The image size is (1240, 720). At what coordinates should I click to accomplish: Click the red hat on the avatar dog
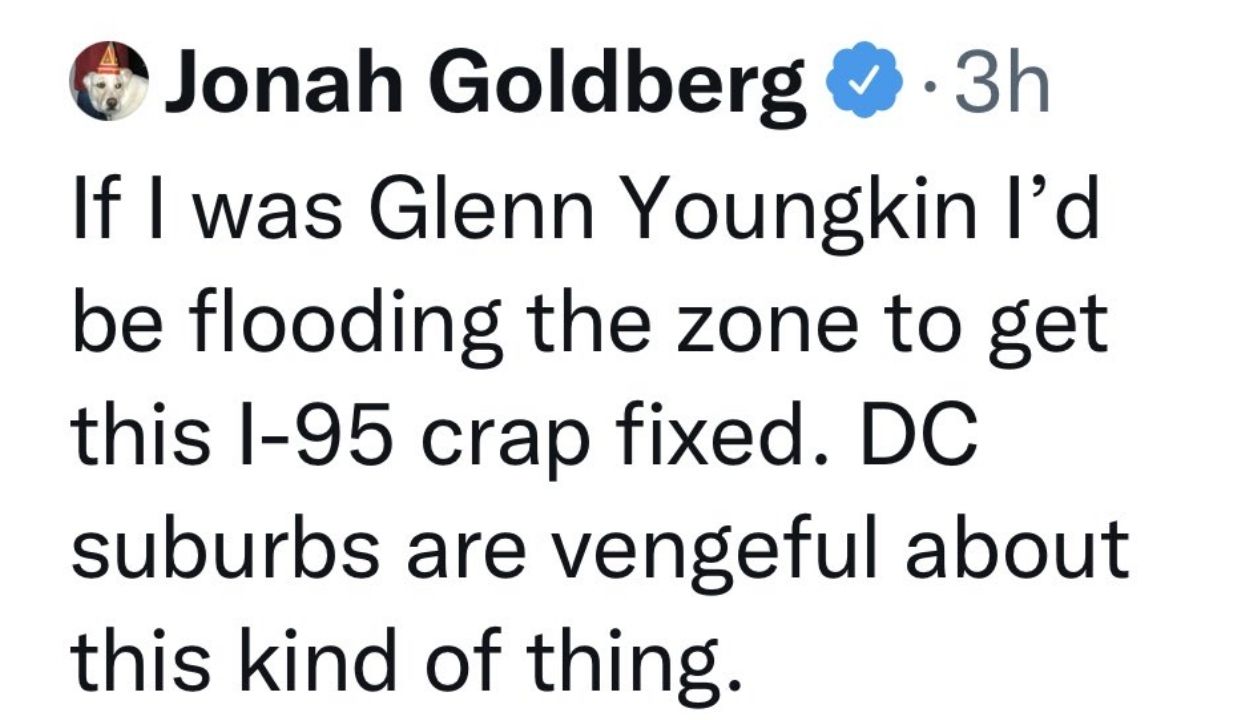coord(108,62)
